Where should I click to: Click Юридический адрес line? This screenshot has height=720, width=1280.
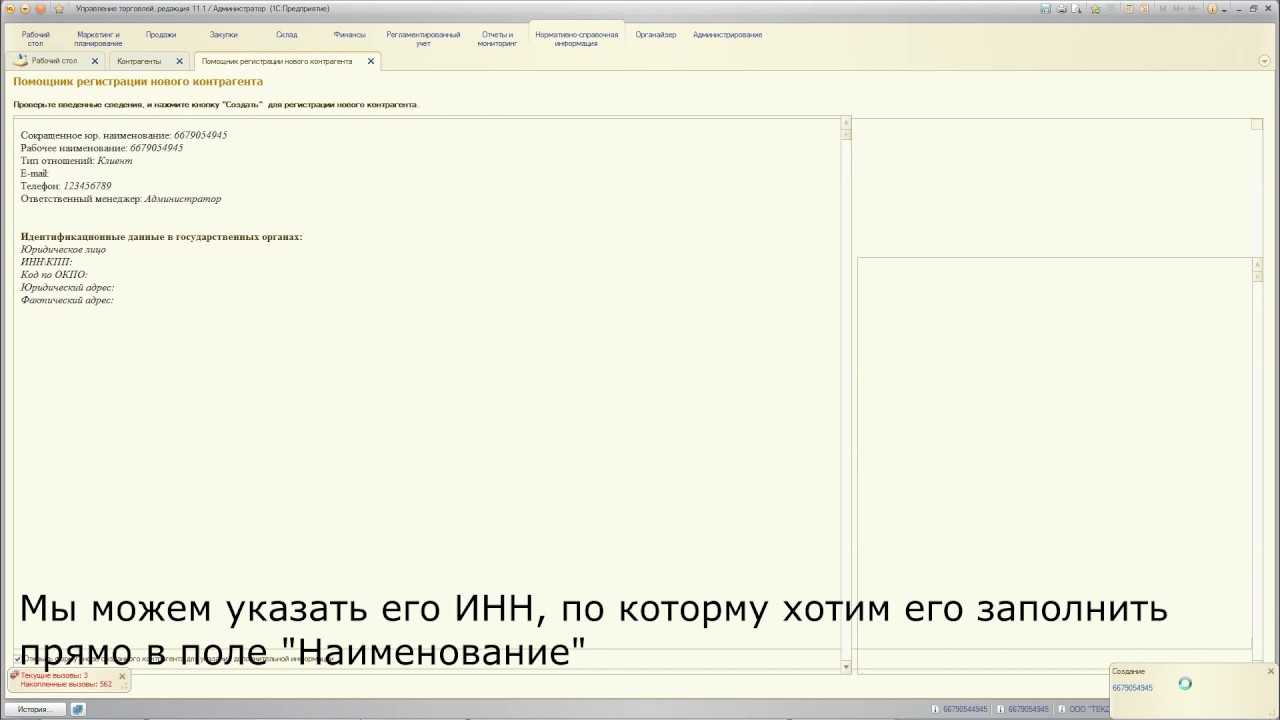(x=67, y=288)
